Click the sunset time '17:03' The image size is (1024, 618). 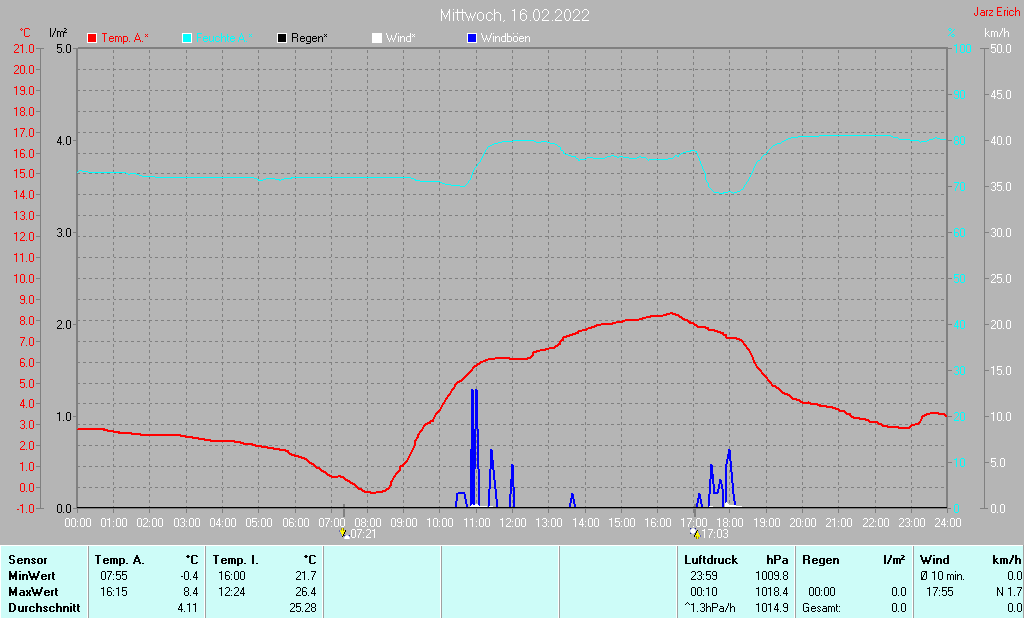tap(714, 534)
